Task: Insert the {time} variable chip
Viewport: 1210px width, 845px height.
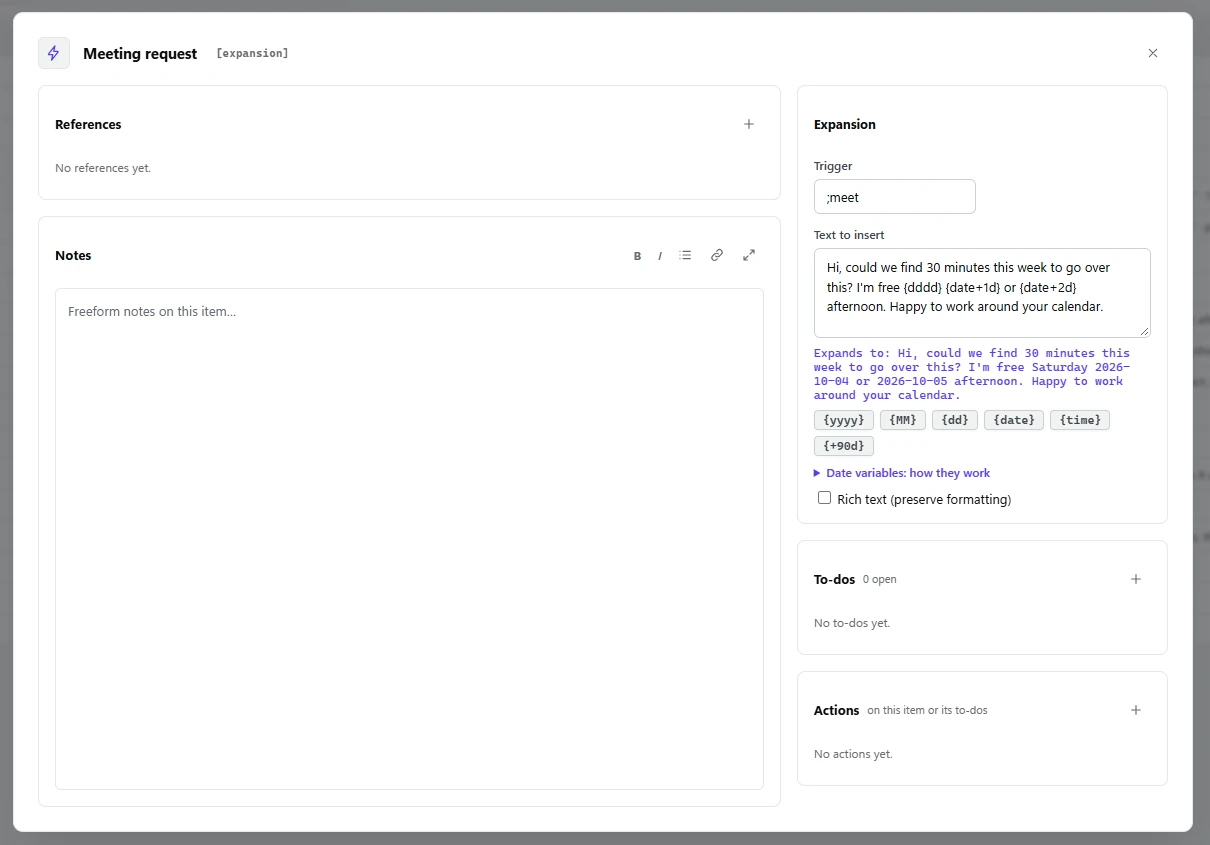Action: tap(1080, 420)
